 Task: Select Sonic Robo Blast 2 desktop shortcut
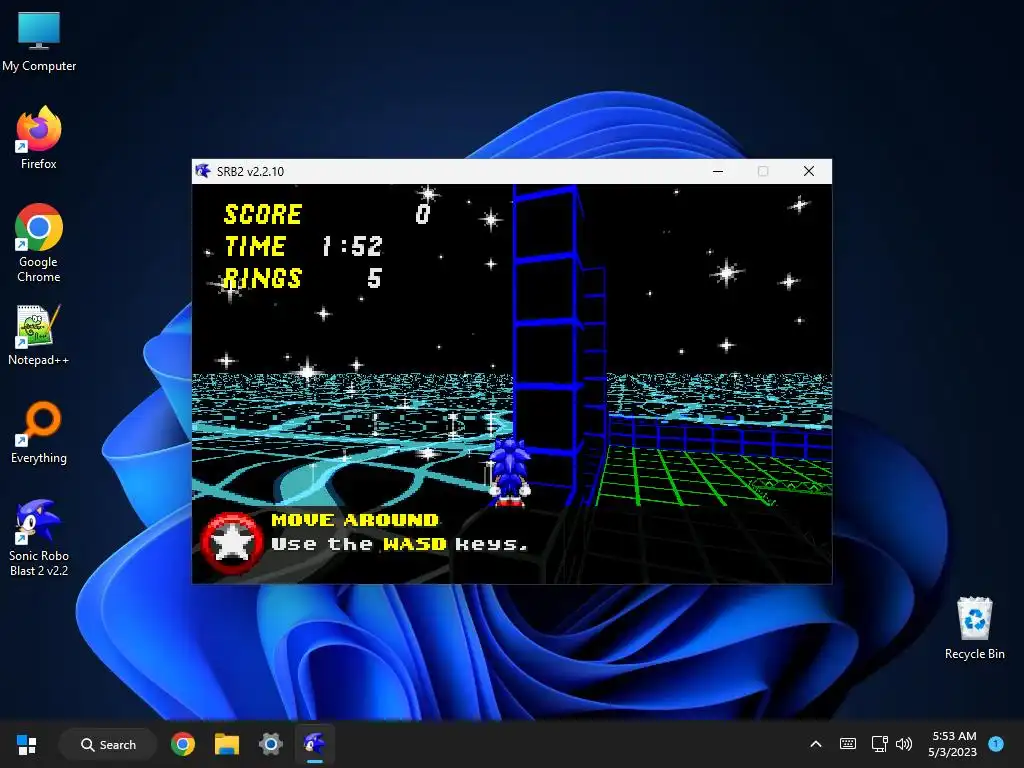[39, 537]
